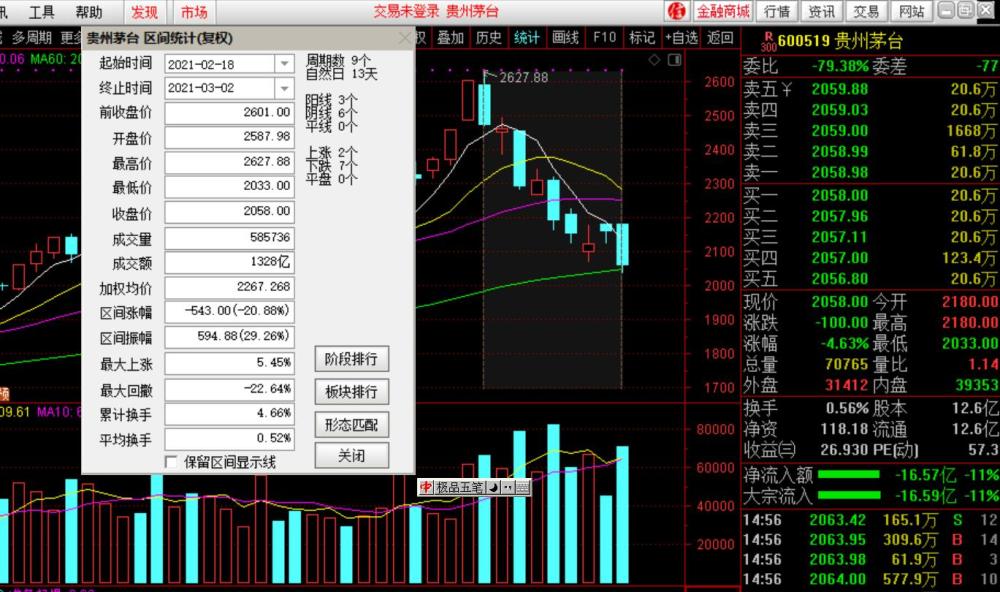Click the 叠加 toolbar item
1000x592 pixels.
point(450,38)
